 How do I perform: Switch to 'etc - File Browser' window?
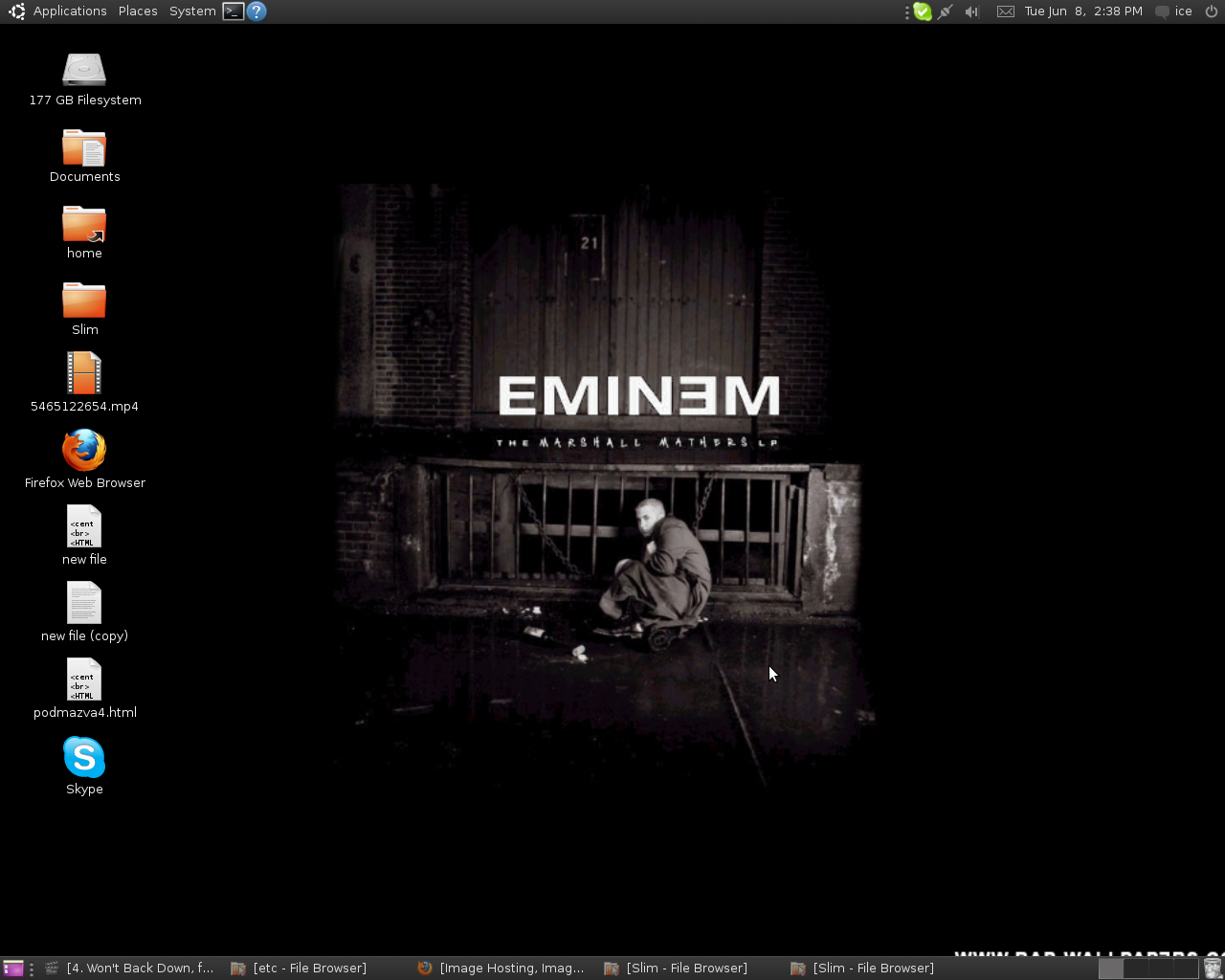(x=318, y=969)
